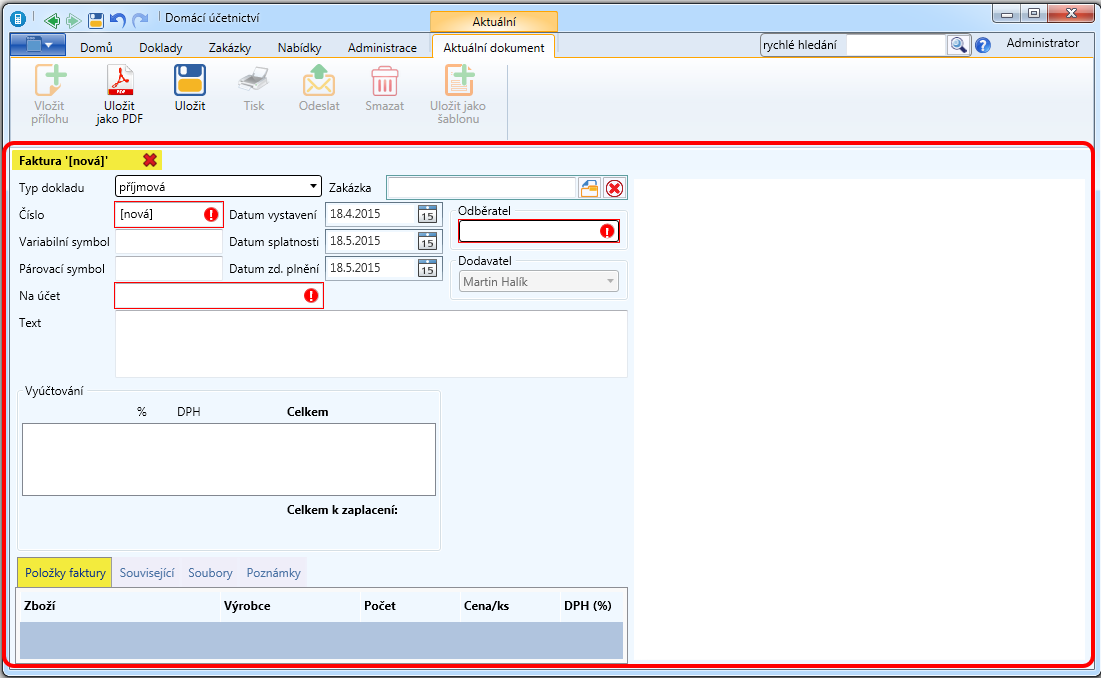Click the empty highlighted invoice item row
The width and height of the screenshot is (1101, 678).
pyautogui.click(x=322, y=640)
